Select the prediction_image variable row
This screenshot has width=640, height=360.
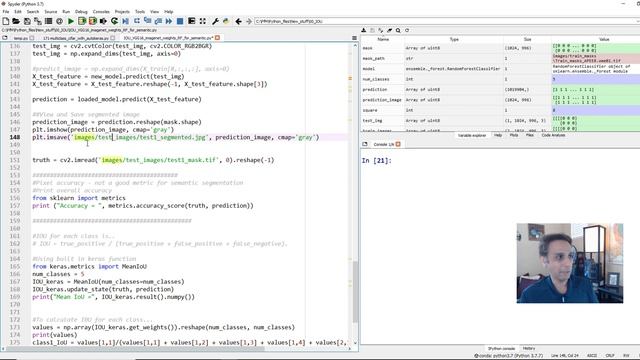tap(500, 100)
